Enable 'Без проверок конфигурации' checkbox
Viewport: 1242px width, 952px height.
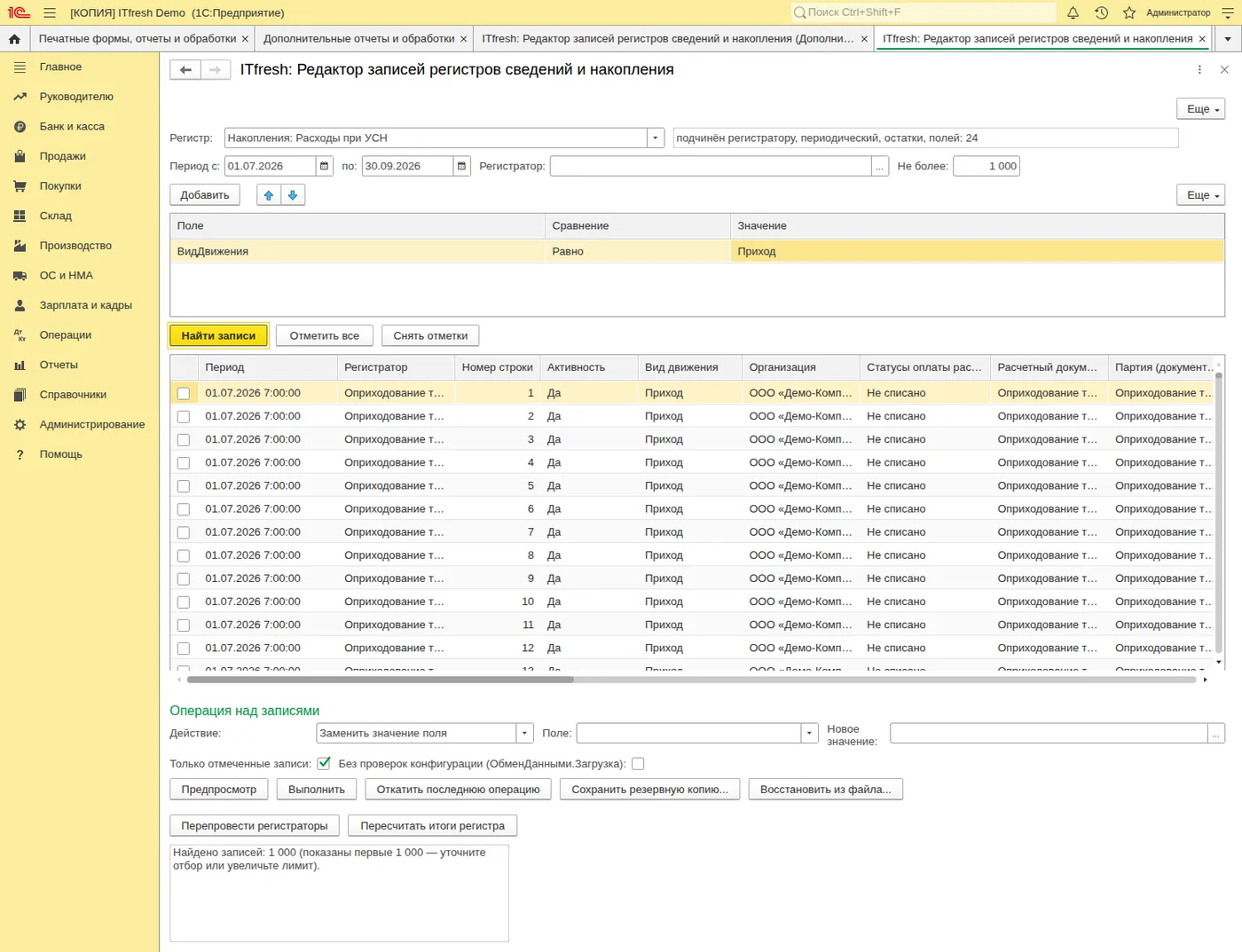point(638,764)
